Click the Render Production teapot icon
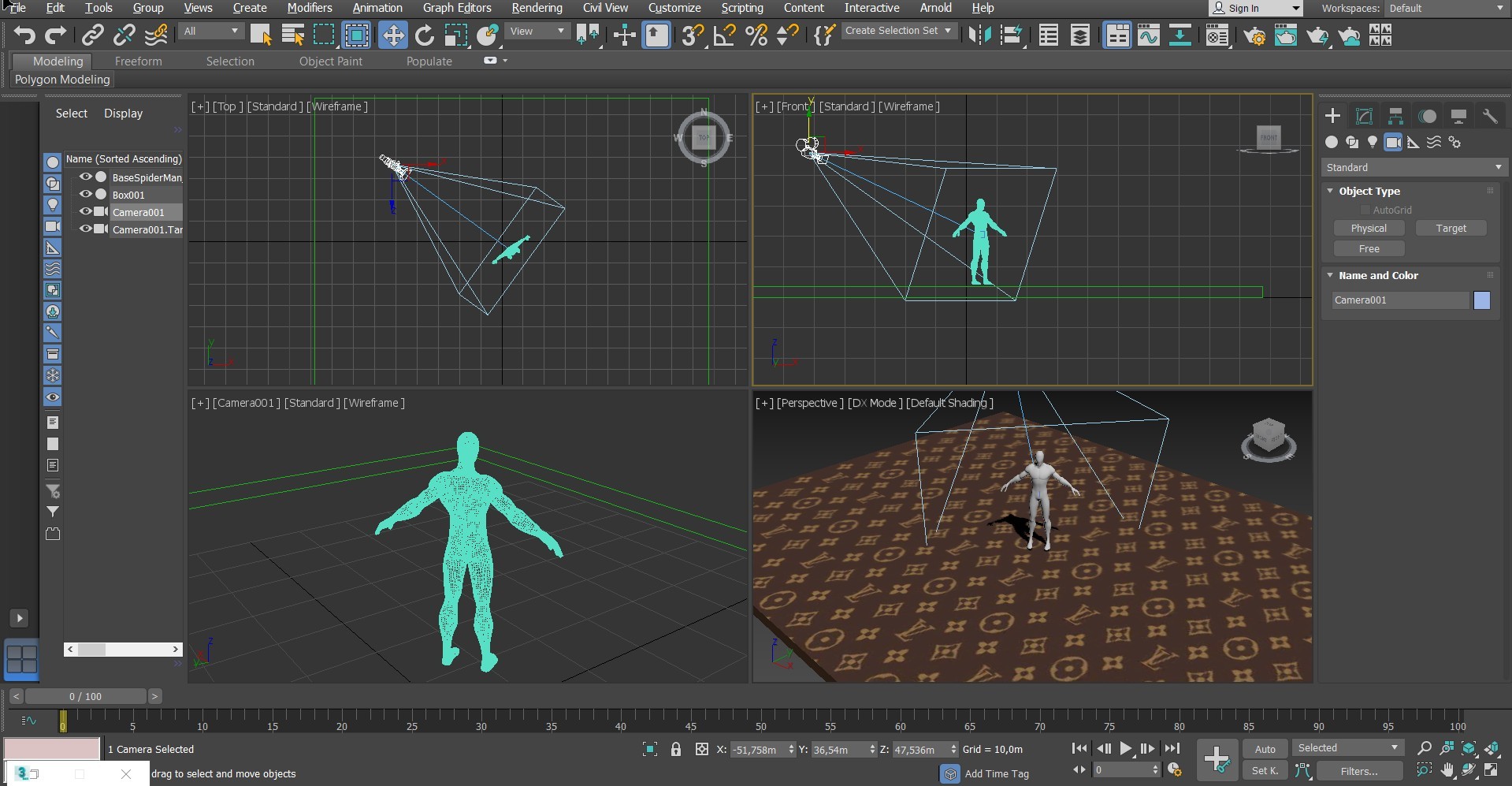 (1317, 35)
